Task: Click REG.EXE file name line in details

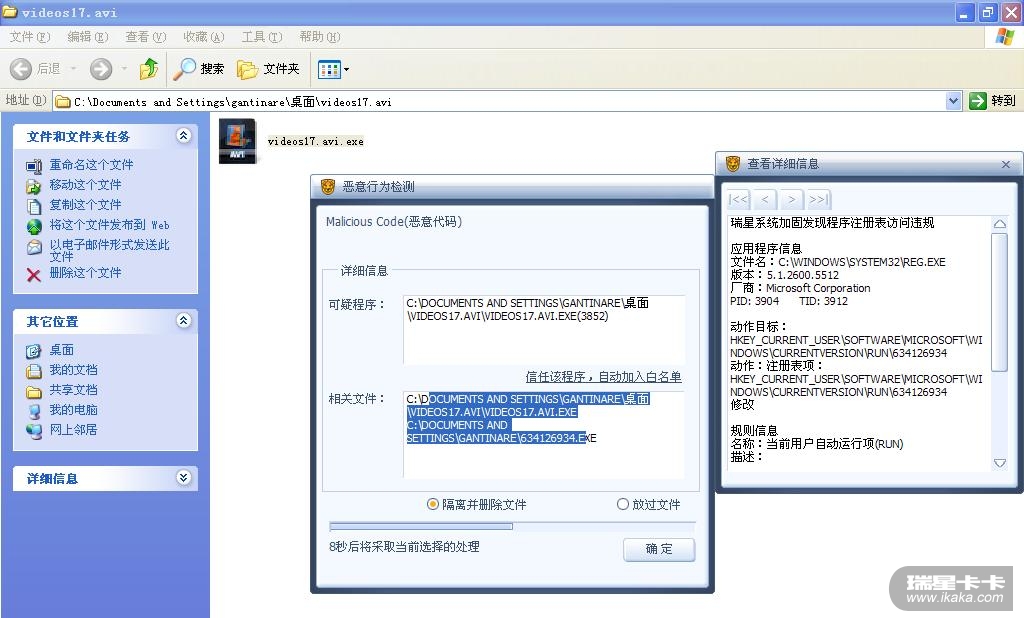Action: tap(838, 262)
